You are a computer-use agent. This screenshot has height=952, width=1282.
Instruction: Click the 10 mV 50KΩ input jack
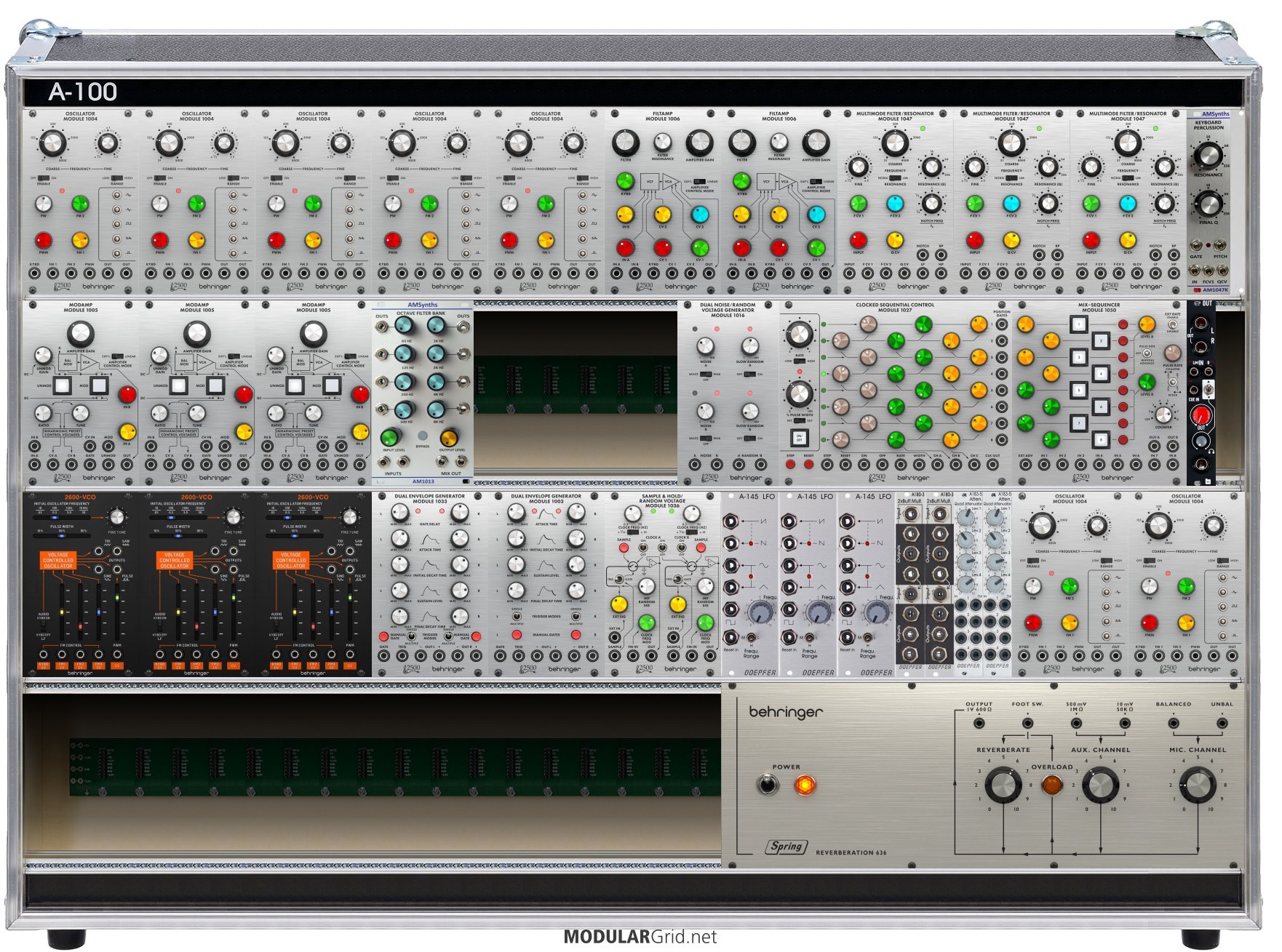point(1125,724)
